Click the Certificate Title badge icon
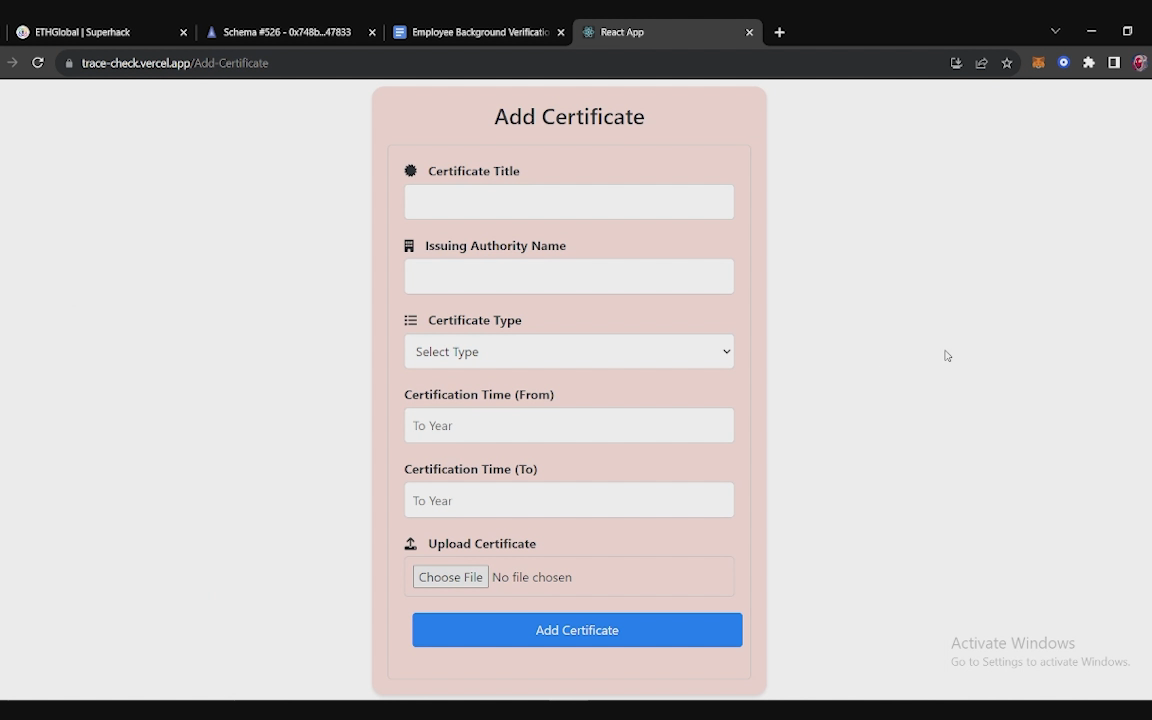Viewport: 1152px width, 720px height. [x=411, y=170]
